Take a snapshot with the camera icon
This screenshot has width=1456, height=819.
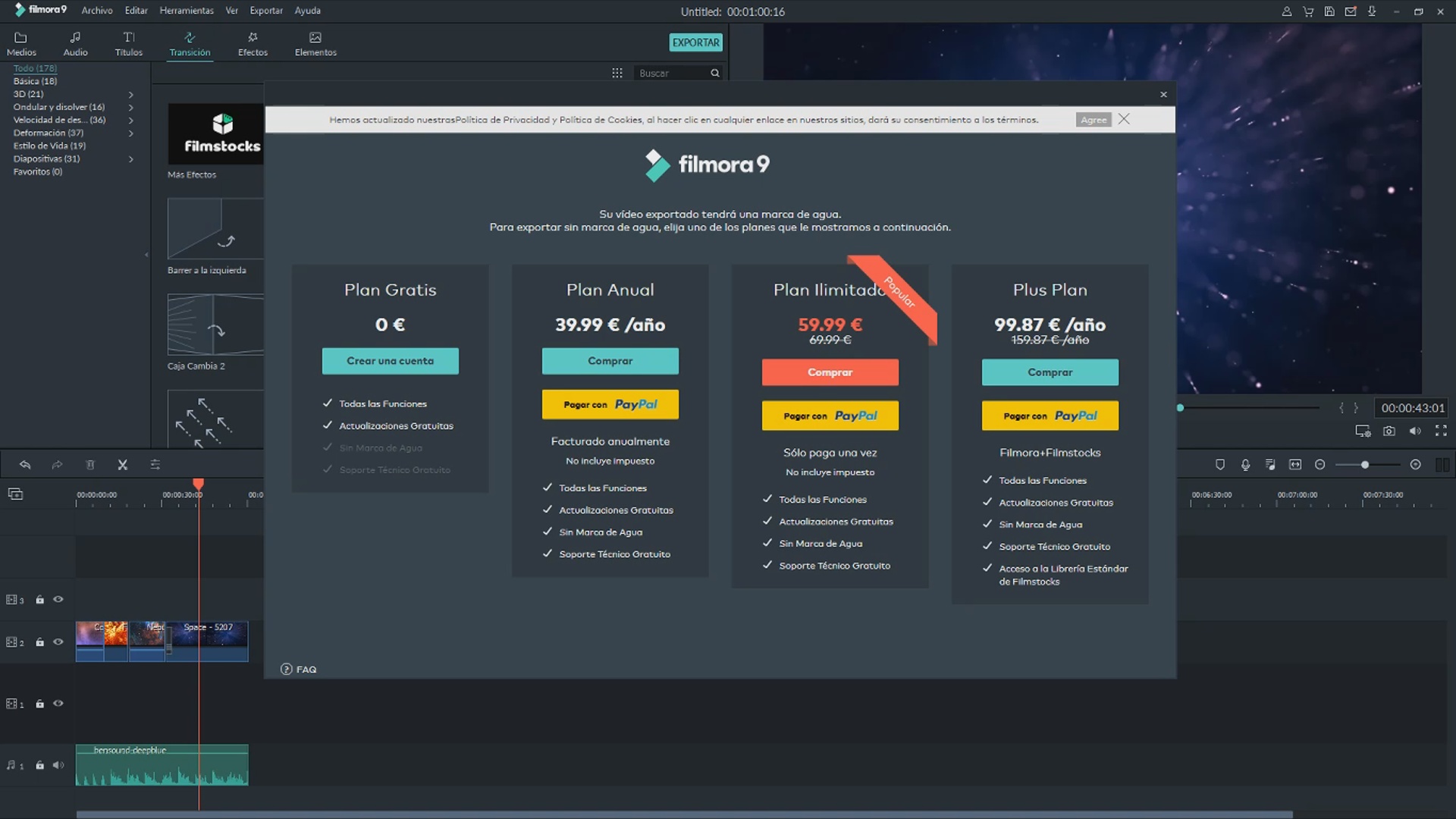1389,431
